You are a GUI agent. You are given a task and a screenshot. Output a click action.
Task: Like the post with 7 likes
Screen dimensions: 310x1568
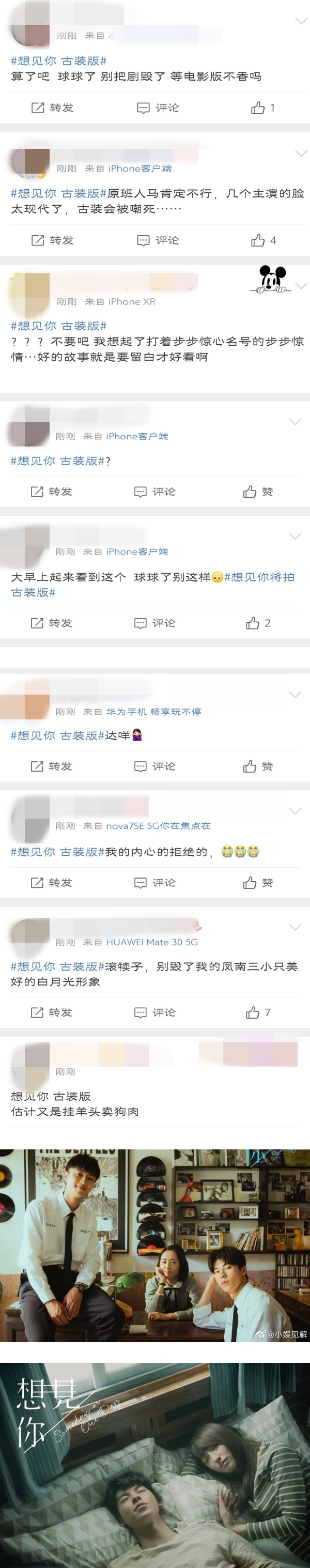(258, 1012)
